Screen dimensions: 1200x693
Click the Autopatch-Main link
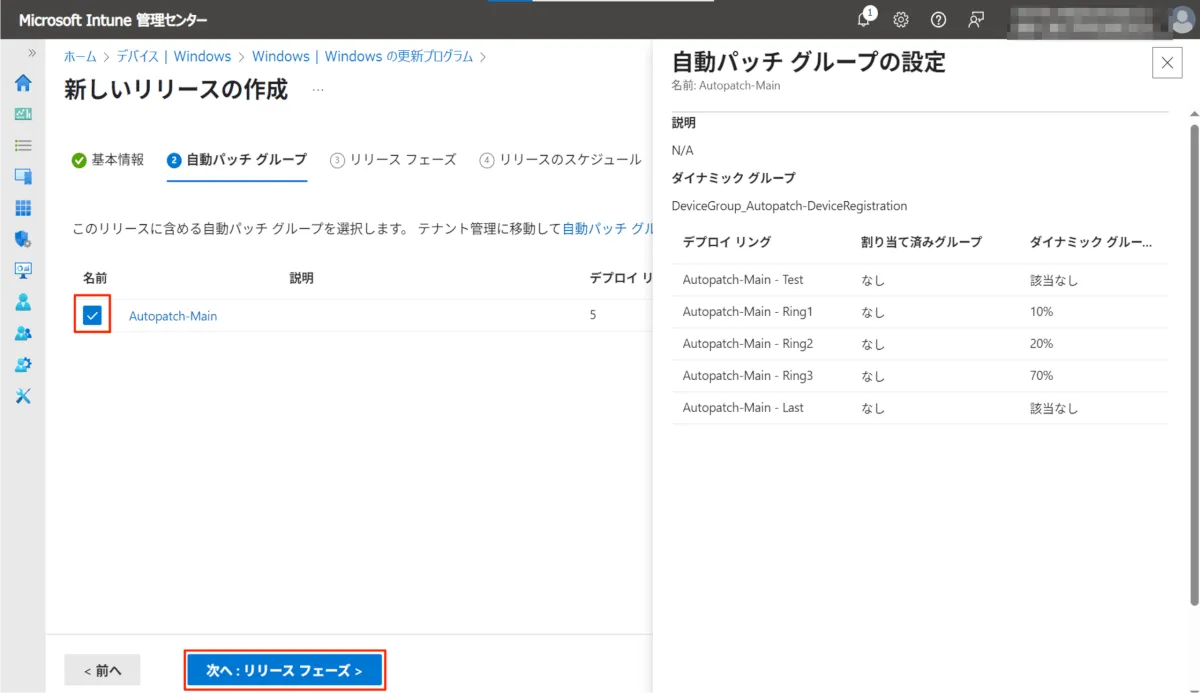click(173, 316)
